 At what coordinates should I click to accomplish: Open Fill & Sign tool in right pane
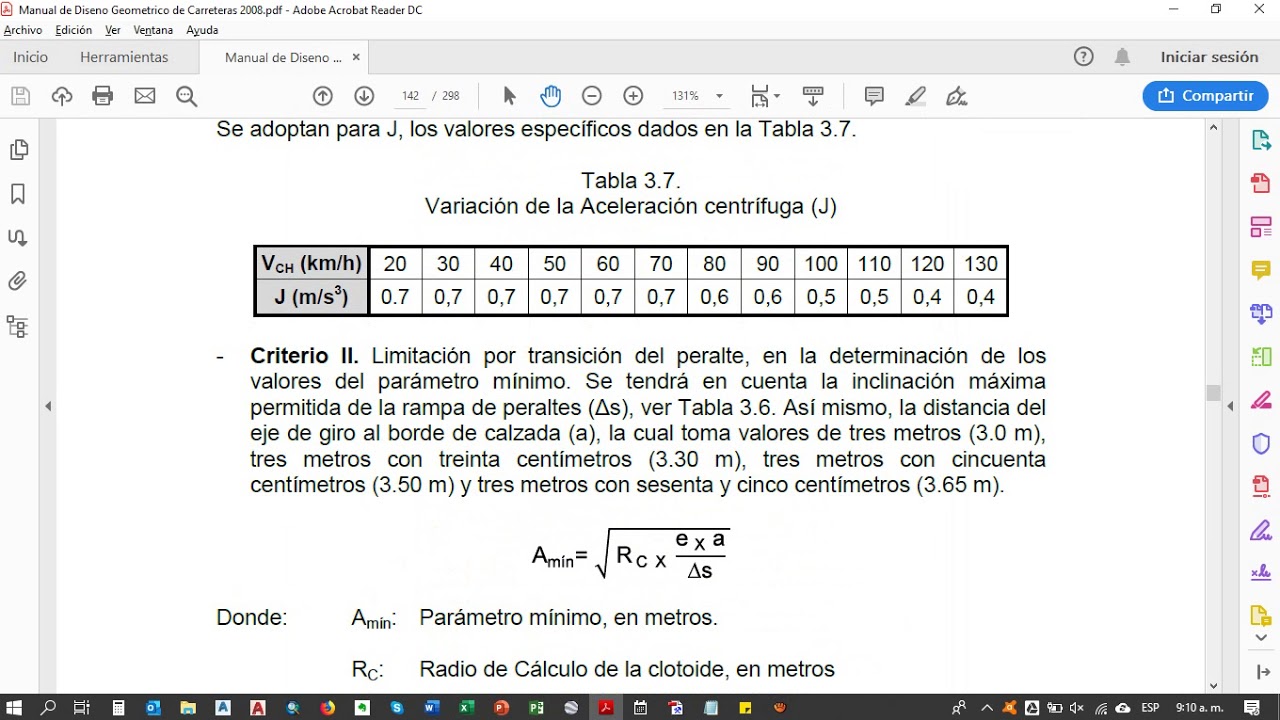pyautogui.click(x=1261, y=530)
